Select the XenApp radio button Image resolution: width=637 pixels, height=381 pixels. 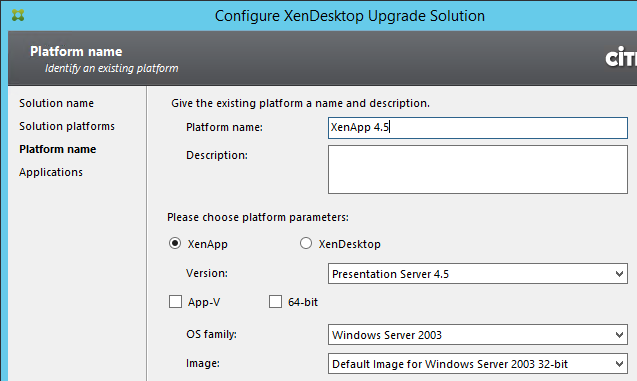(x=175, y=243)
